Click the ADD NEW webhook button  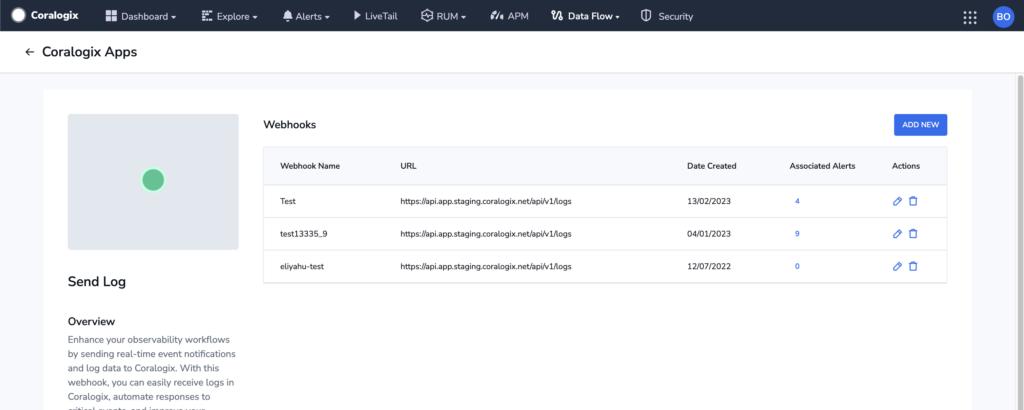920,125
